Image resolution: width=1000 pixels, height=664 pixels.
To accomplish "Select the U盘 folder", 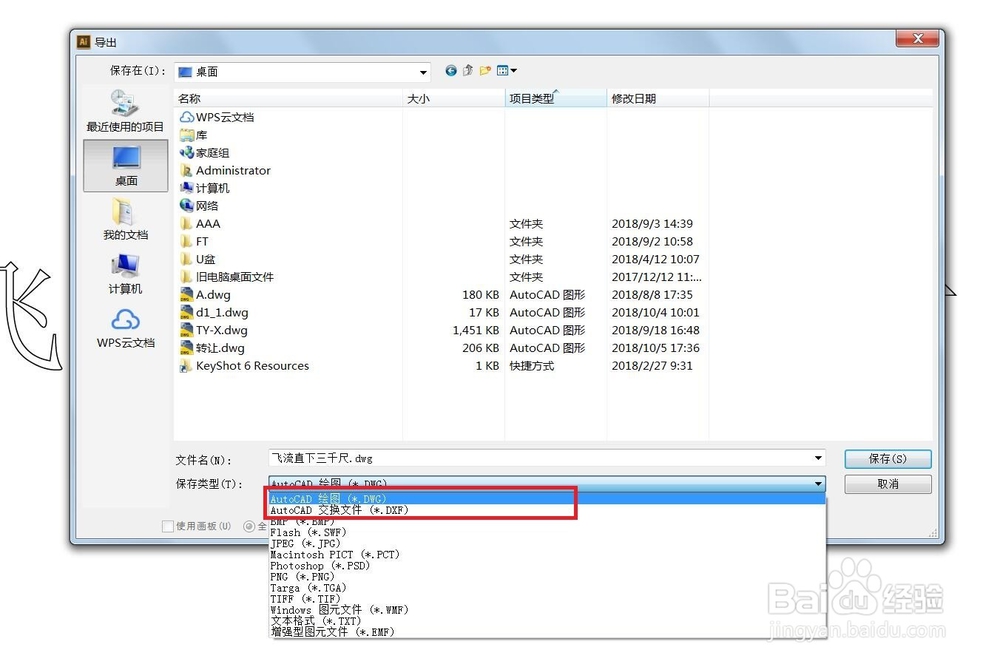I will tap(198, 260).
